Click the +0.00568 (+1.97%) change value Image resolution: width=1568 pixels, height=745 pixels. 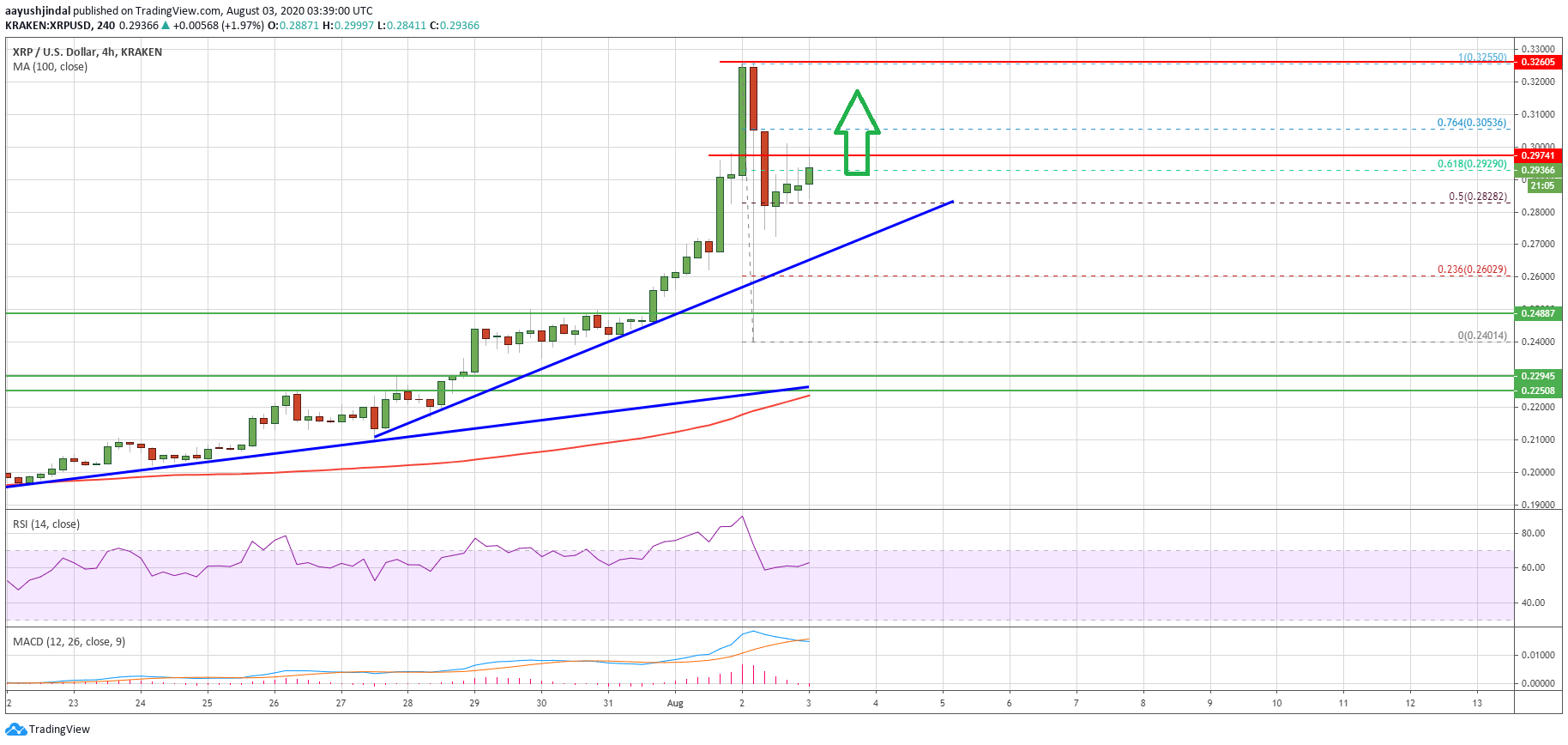(219, 26)
